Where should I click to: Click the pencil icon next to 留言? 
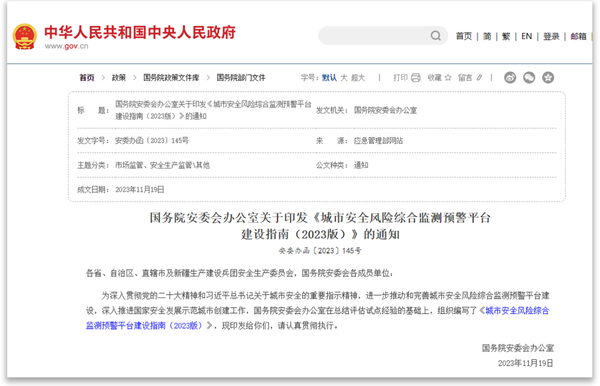point(479,78)
